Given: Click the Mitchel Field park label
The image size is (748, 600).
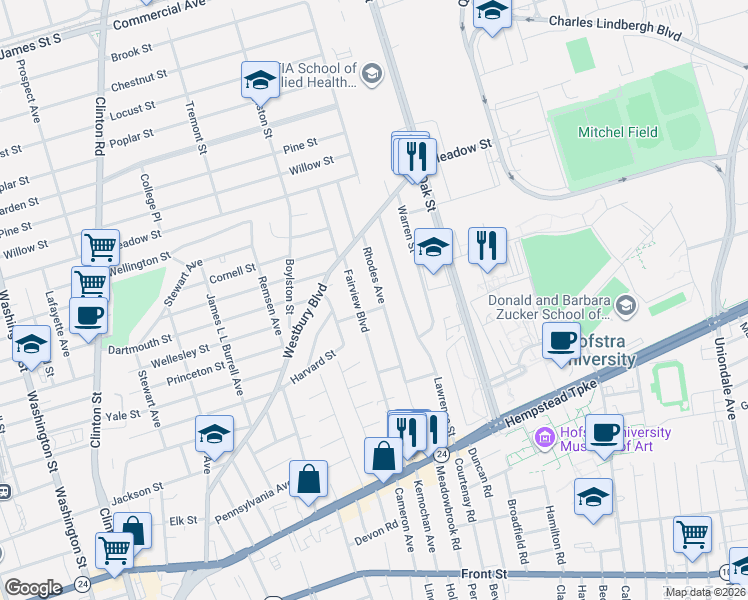Looking at the screenshot, I should click(x=618, y=132).
